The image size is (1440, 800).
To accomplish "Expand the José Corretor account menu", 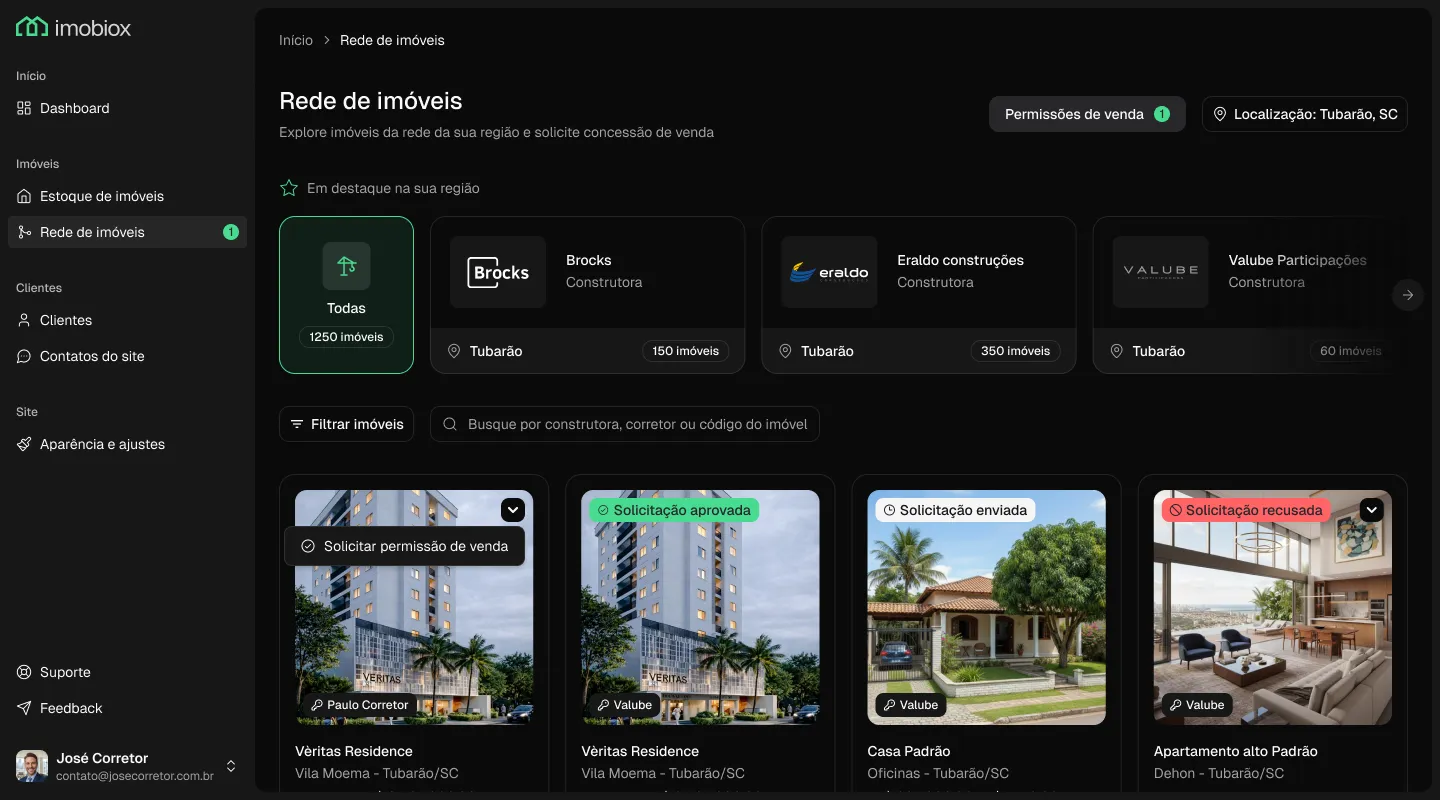I will [231, 766].
